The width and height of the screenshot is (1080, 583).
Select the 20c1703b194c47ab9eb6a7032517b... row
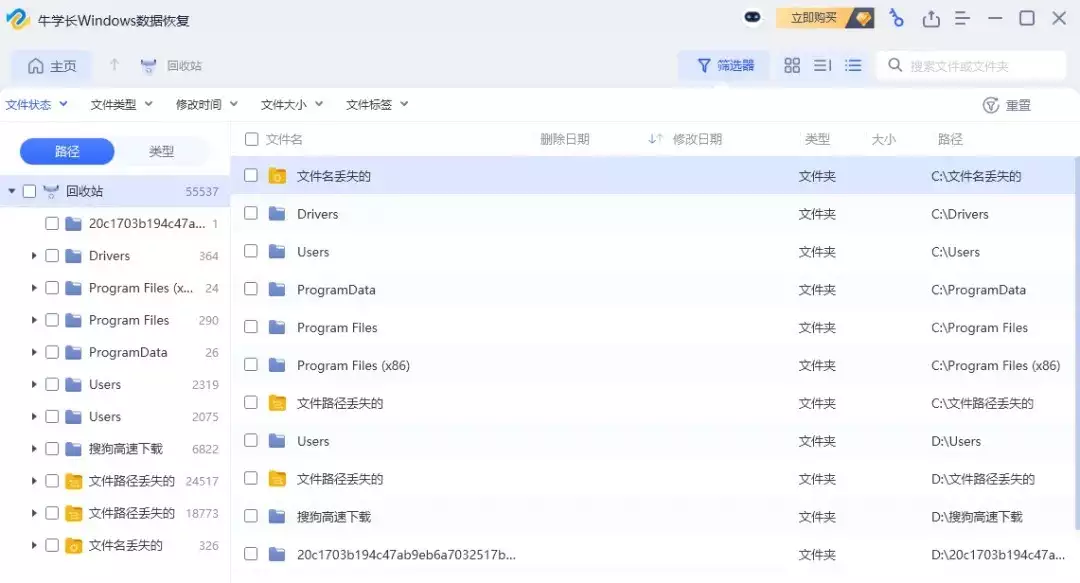click(652, 554)
